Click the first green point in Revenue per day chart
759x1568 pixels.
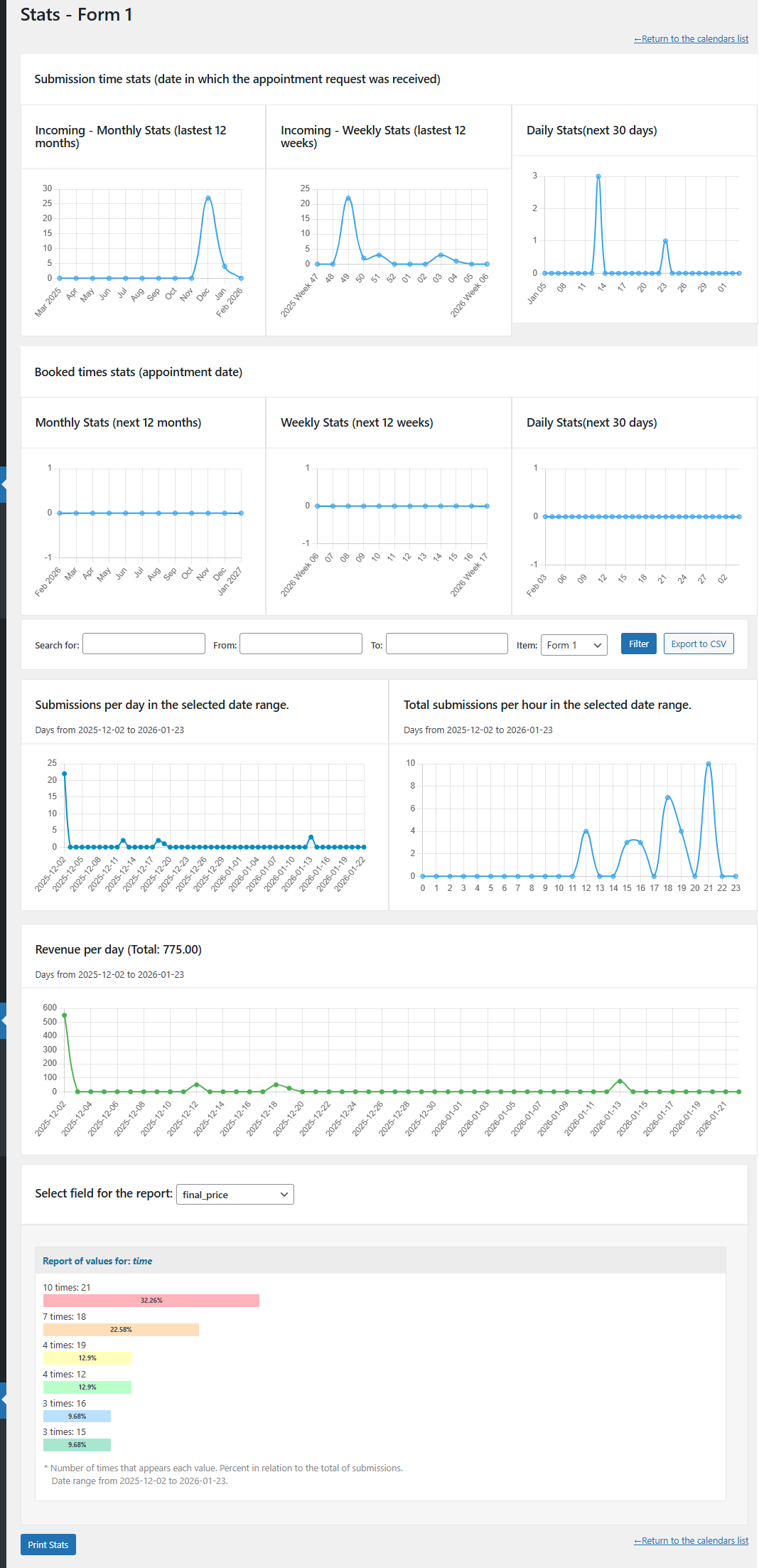(x=65, y=1015)
